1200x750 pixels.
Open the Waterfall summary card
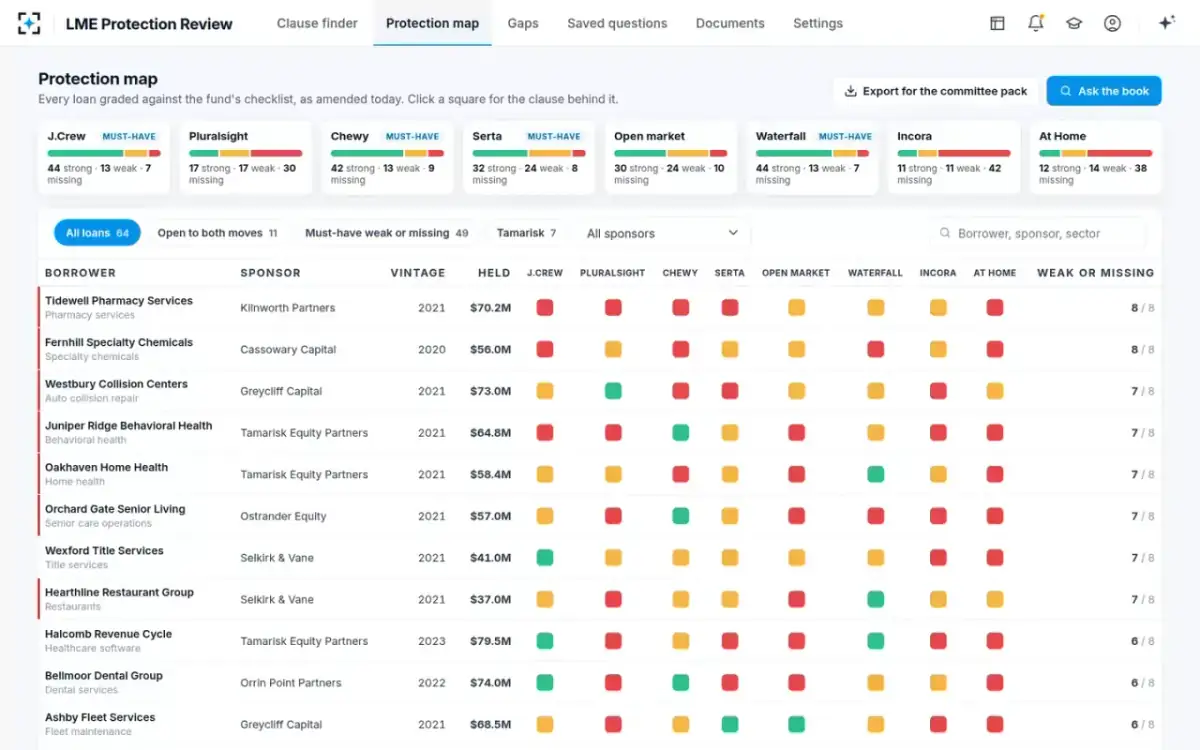[x=813, y=158]
